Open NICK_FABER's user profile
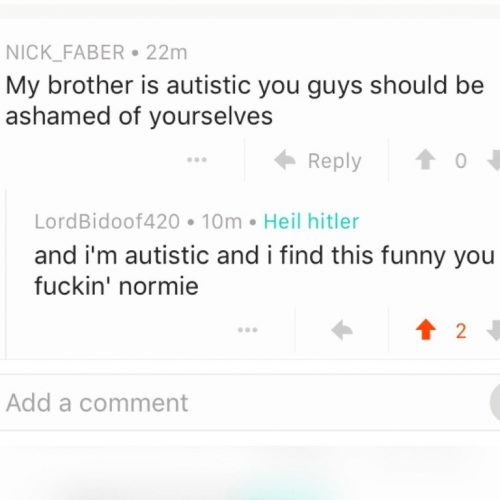Screen dimensions: 500x500 pos(65,53)
